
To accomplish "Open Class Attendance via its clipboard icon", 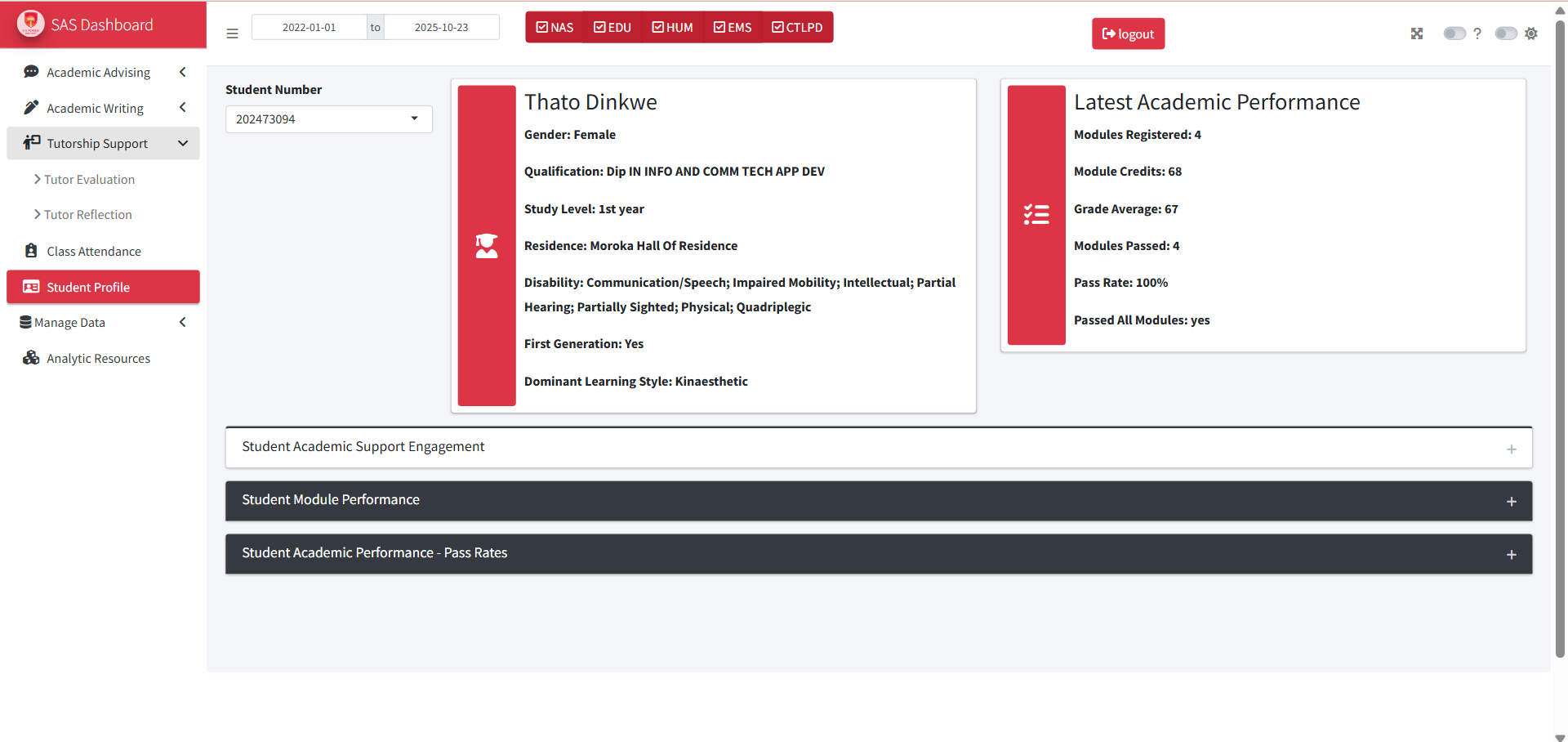I will [x=31, y=251].
